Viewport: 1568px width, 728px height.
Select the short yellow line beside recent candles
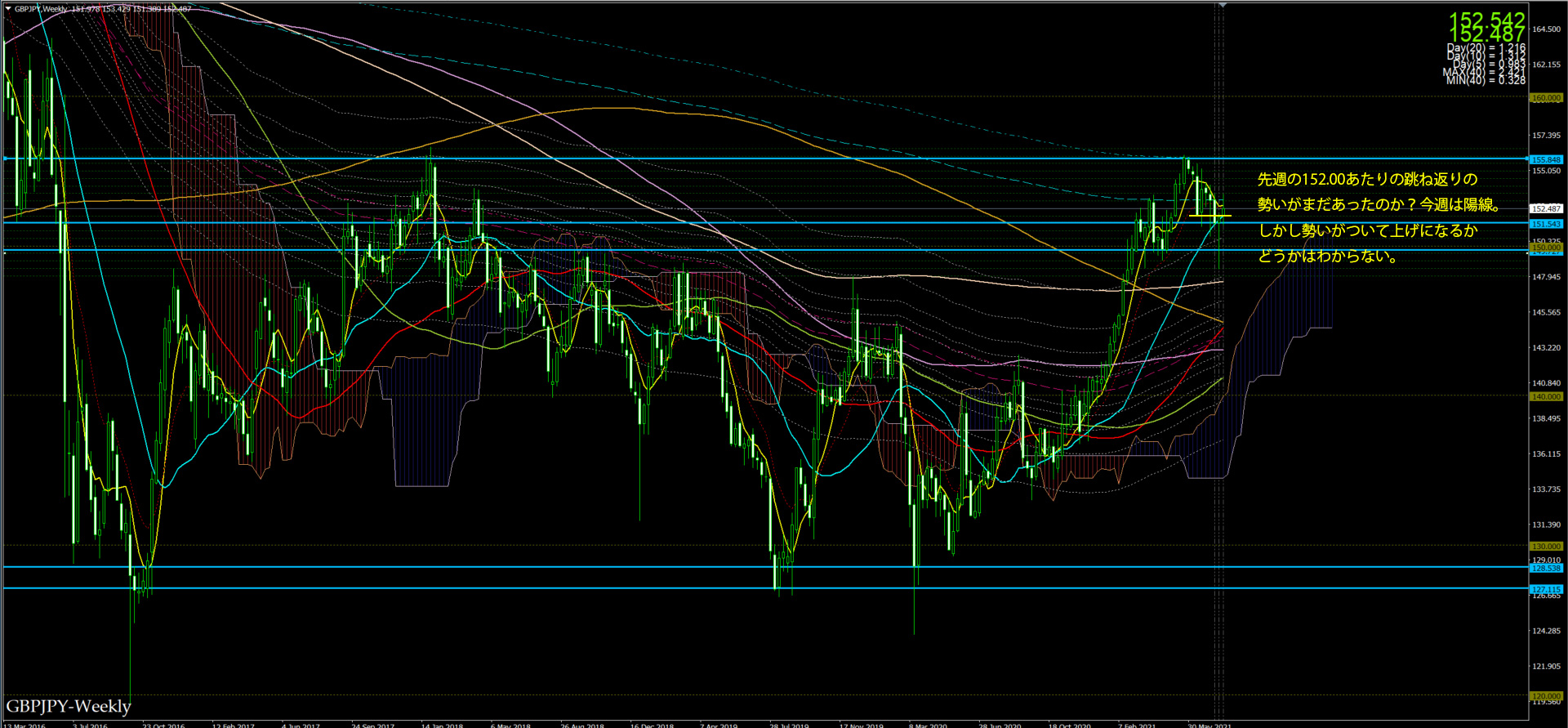(1209, 216)
